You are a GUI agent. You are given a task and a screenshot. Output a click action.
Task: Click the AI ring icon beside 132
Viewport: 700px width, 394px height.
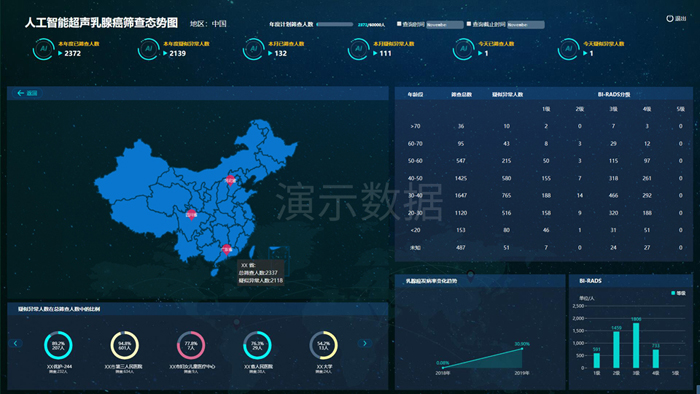tap(253, 49)
